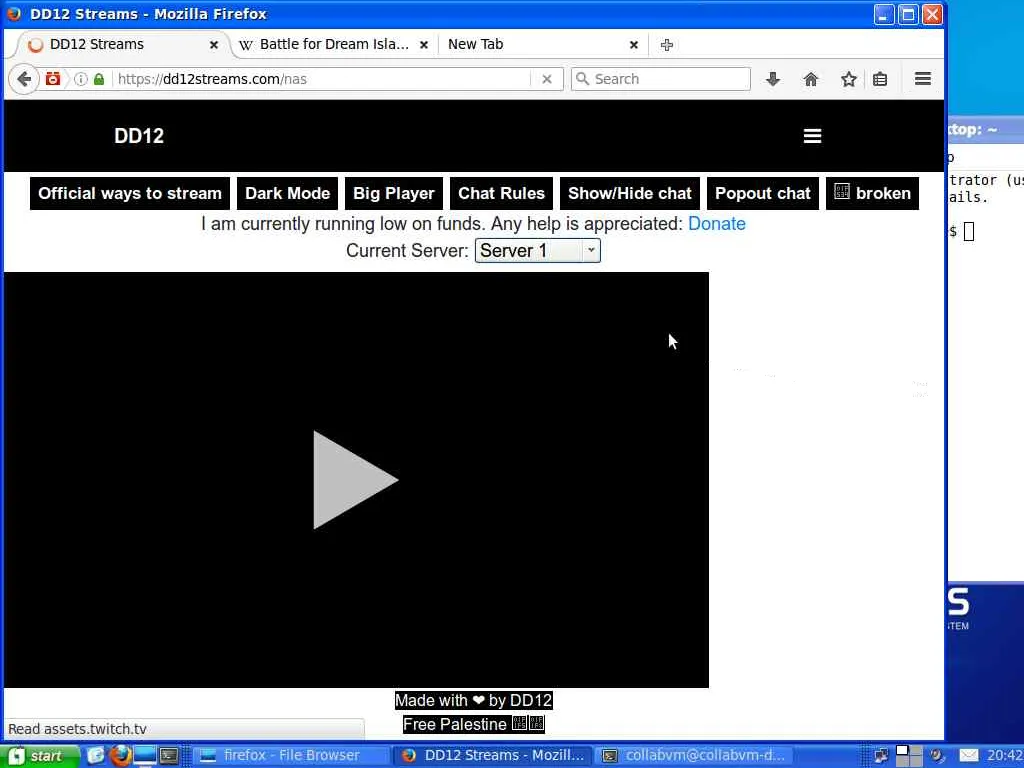This screenshot has height=768, width=1024.
Task: Open a new tab with the plus button
Action: pos(667,44)
